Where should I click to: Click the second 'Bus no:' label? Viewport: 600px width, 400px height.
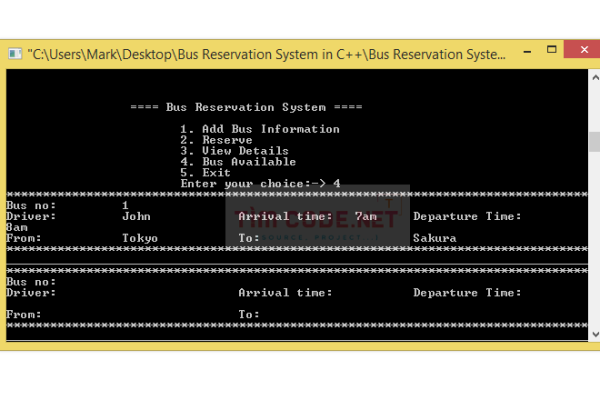31,282
